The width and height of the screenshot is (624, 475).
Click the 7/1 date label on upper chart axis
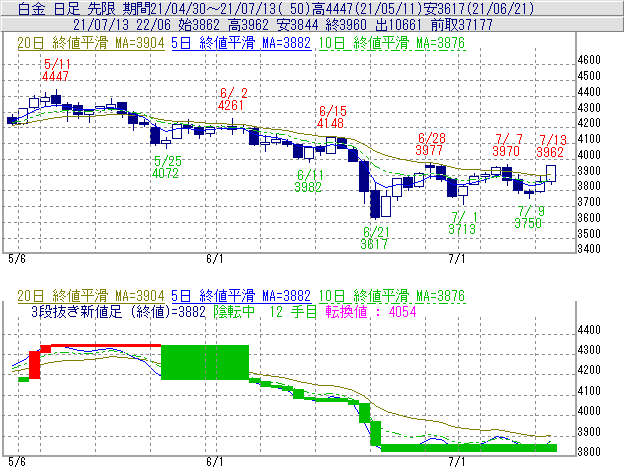(x=457, y=259)
